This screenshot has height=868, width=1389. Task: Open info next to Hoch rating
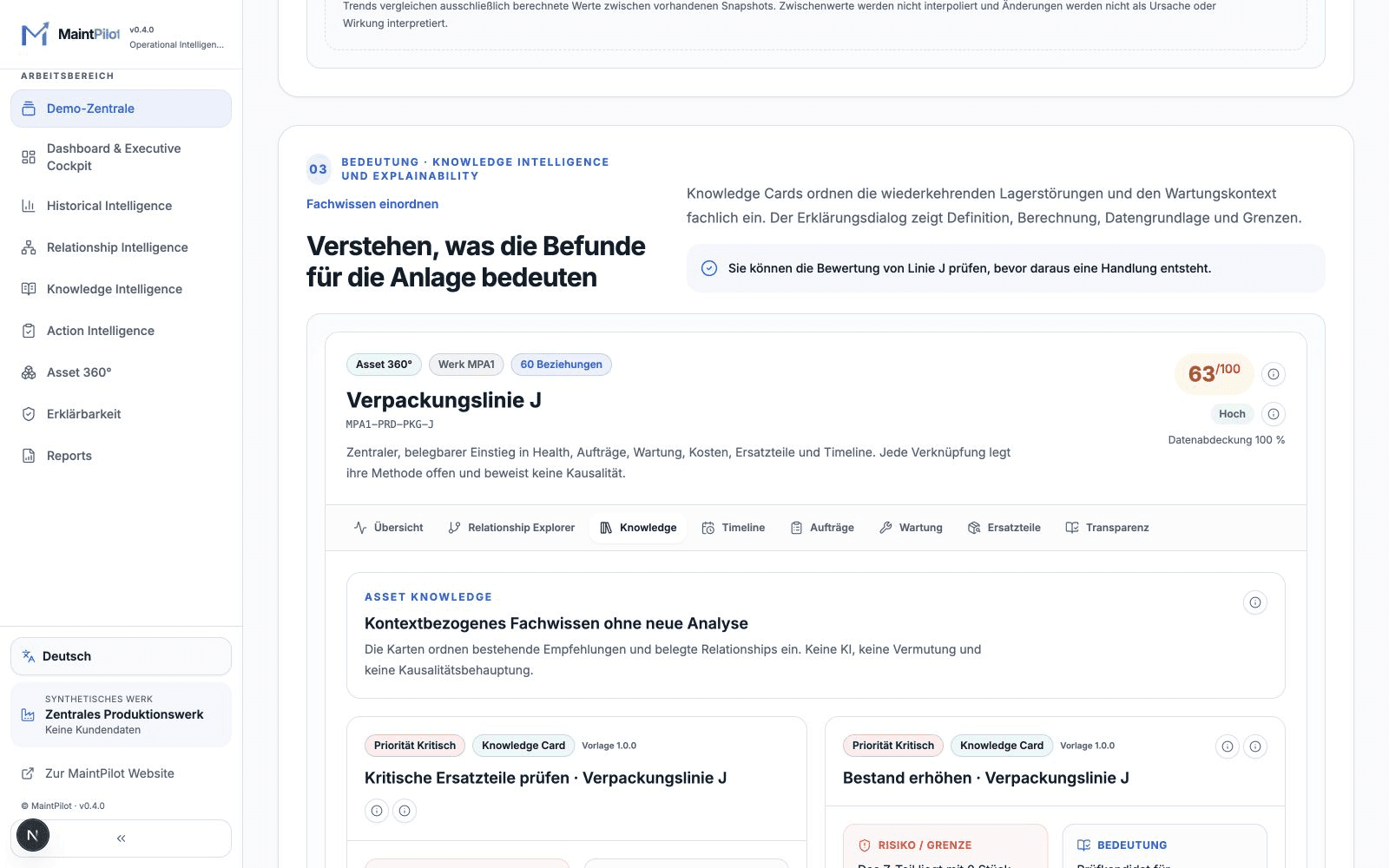pos(1274,414)
